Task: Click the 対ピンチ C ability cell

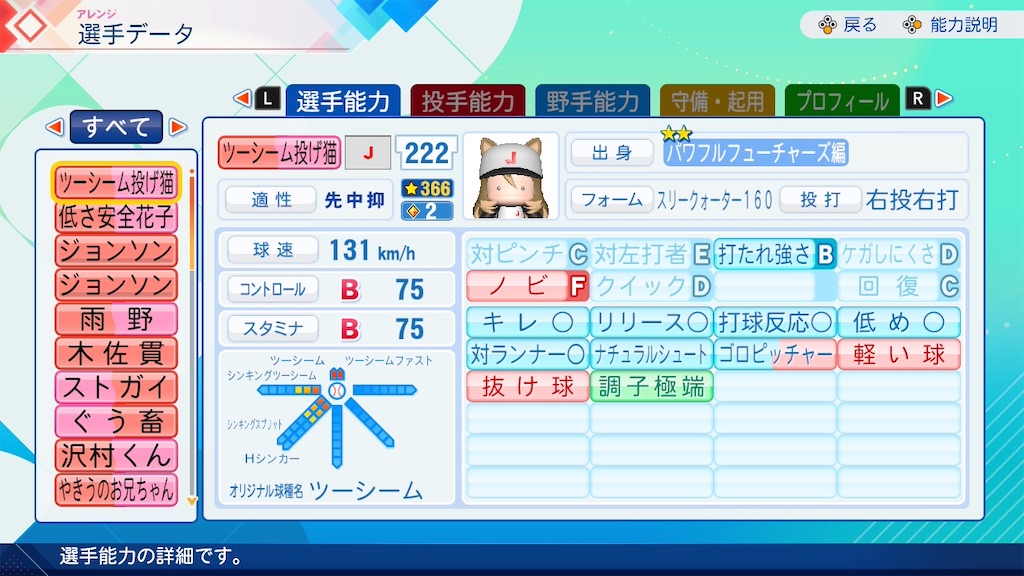Action: tap(528, 253)
